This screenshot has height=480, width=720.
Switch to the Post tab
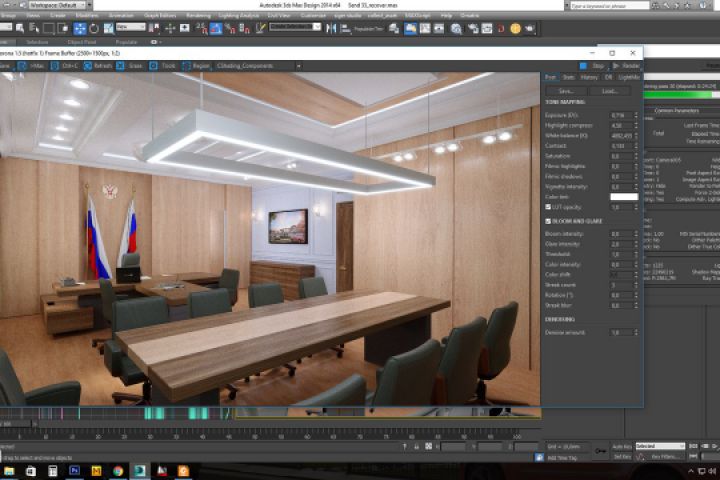550,78
